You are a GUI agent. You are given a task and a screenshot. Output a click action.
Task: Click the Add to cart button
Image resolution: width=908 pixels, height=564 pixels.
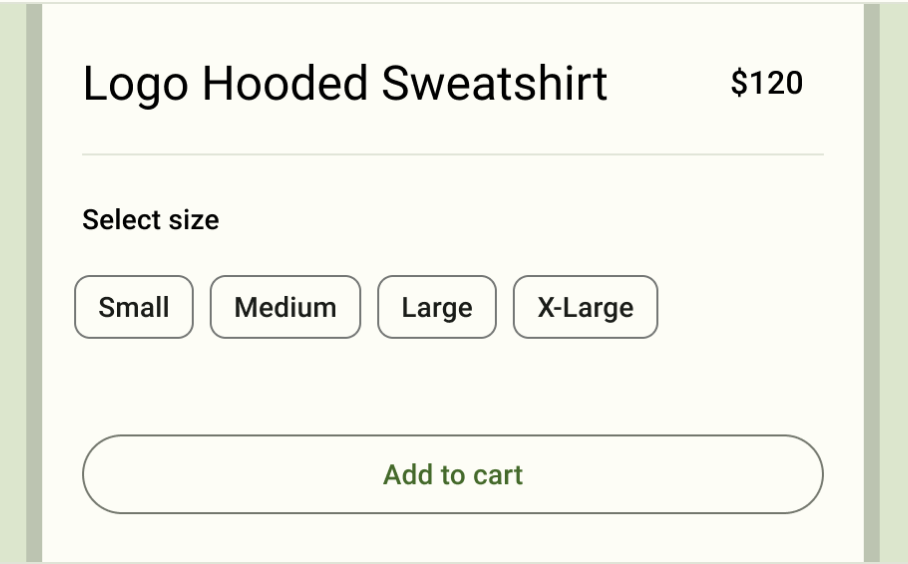(x=453, y=474)
